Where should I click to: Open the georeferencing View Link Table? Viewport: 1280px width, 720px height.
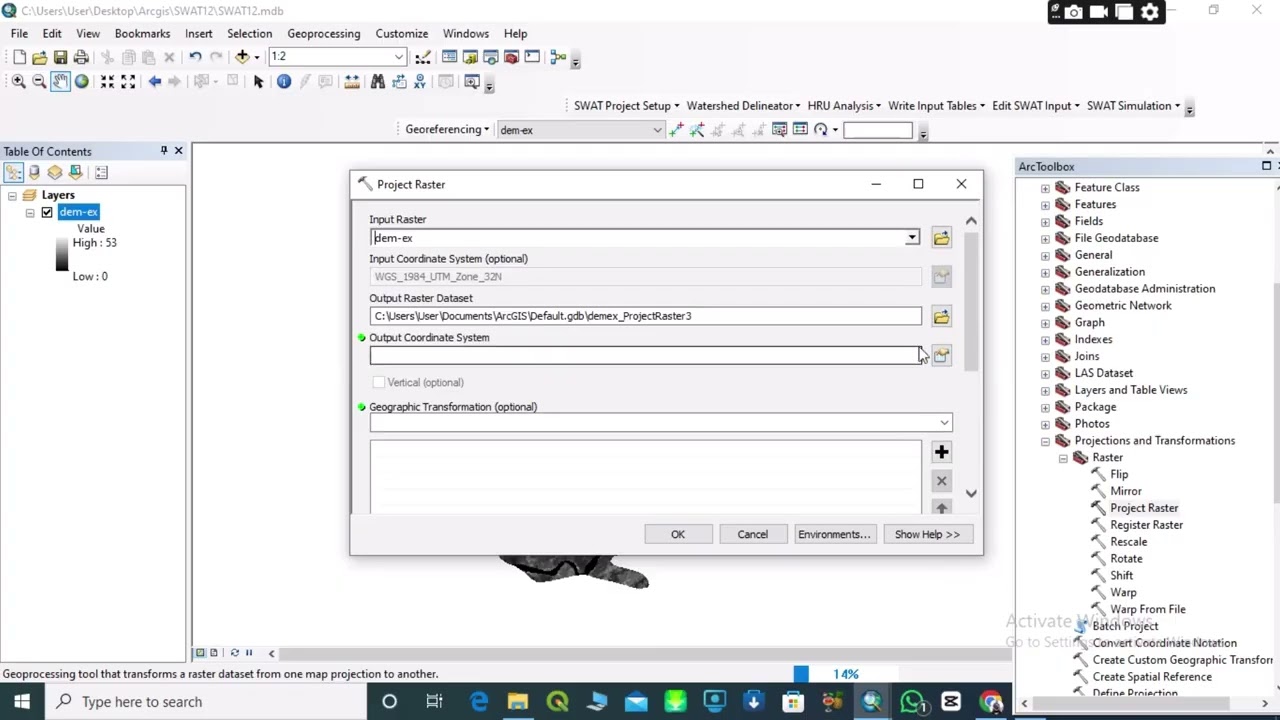pyautogui.click(x=800, y=130)
